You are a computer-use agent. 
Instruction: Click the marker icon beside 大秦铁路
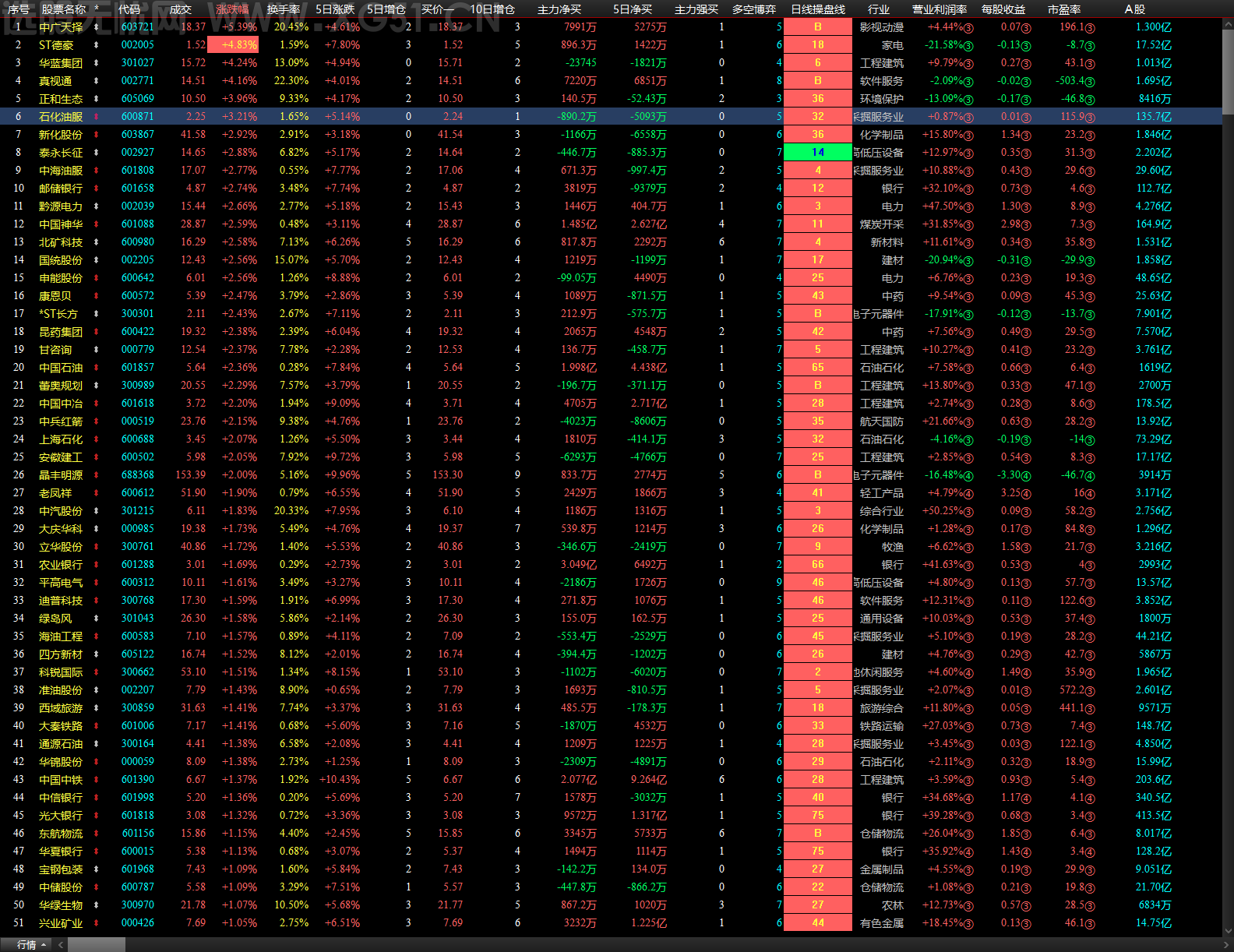(x=97, y=726)
